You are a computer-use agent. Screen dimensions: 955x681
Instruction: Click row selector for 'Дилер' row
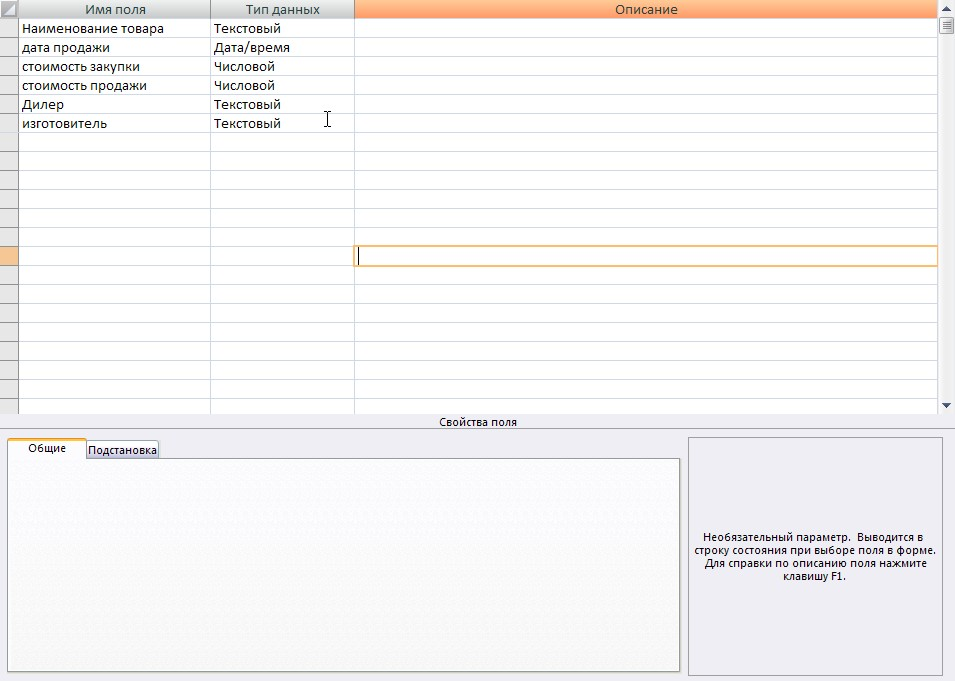[x=9, y=104]
